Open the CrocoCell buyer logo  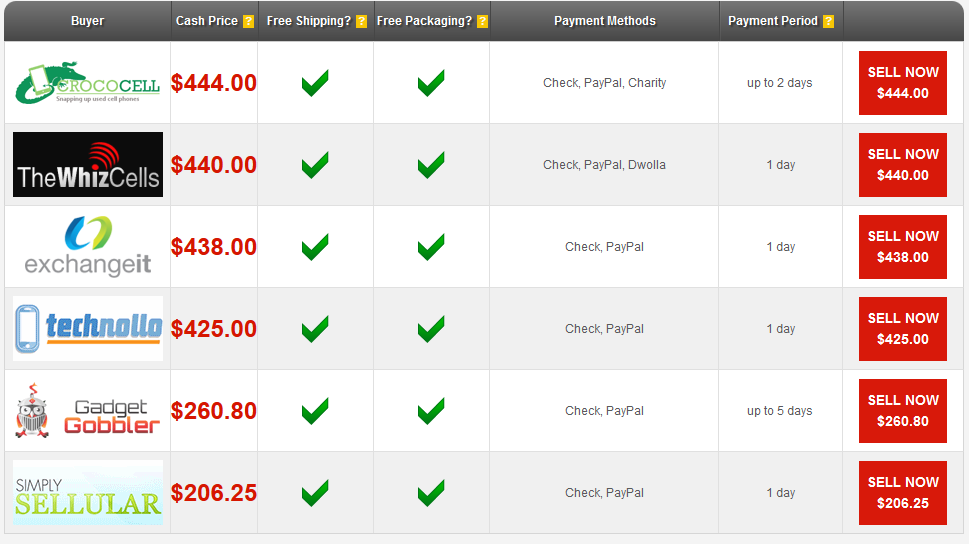(88, 83)
